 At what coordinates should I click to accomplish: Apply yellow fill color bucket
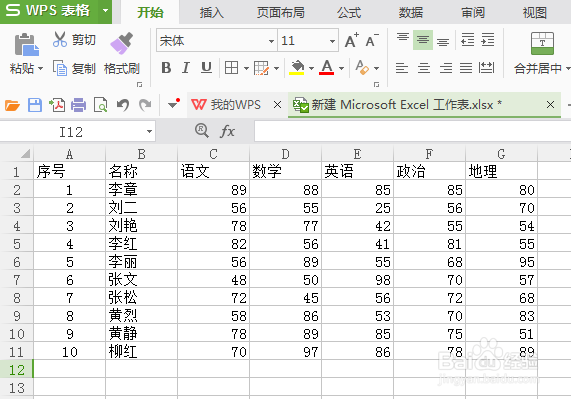tap(297, 68)
